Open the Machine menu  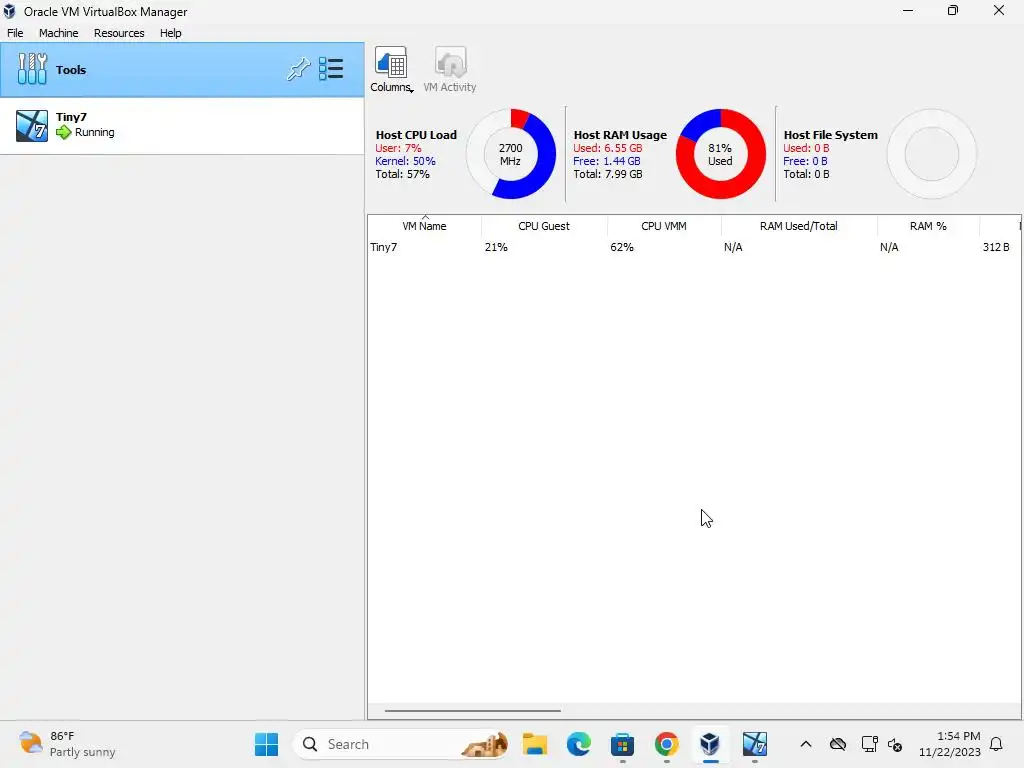coord(58,33)
